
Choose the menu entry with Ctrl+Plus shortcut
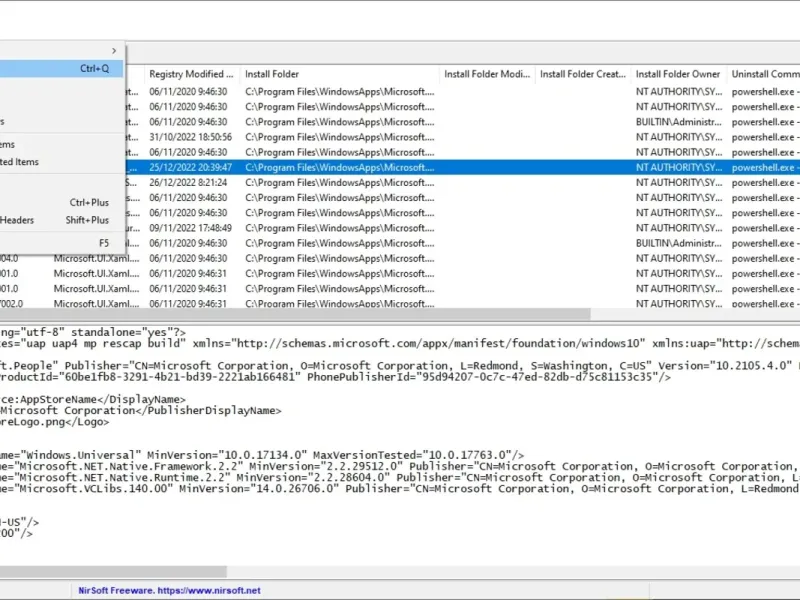click(x=61, y=203)
